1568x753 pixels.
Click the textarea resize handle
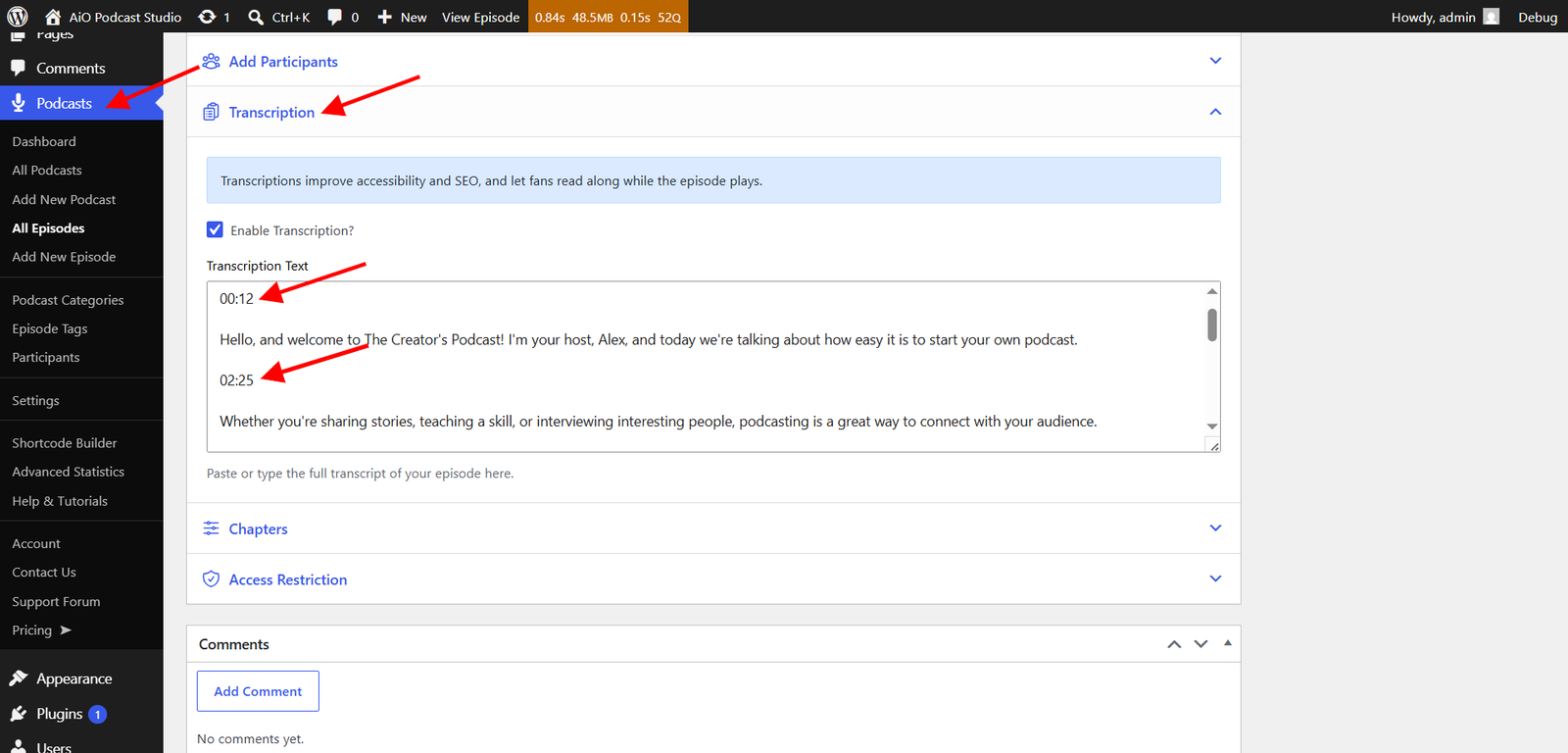point(1214,446)
